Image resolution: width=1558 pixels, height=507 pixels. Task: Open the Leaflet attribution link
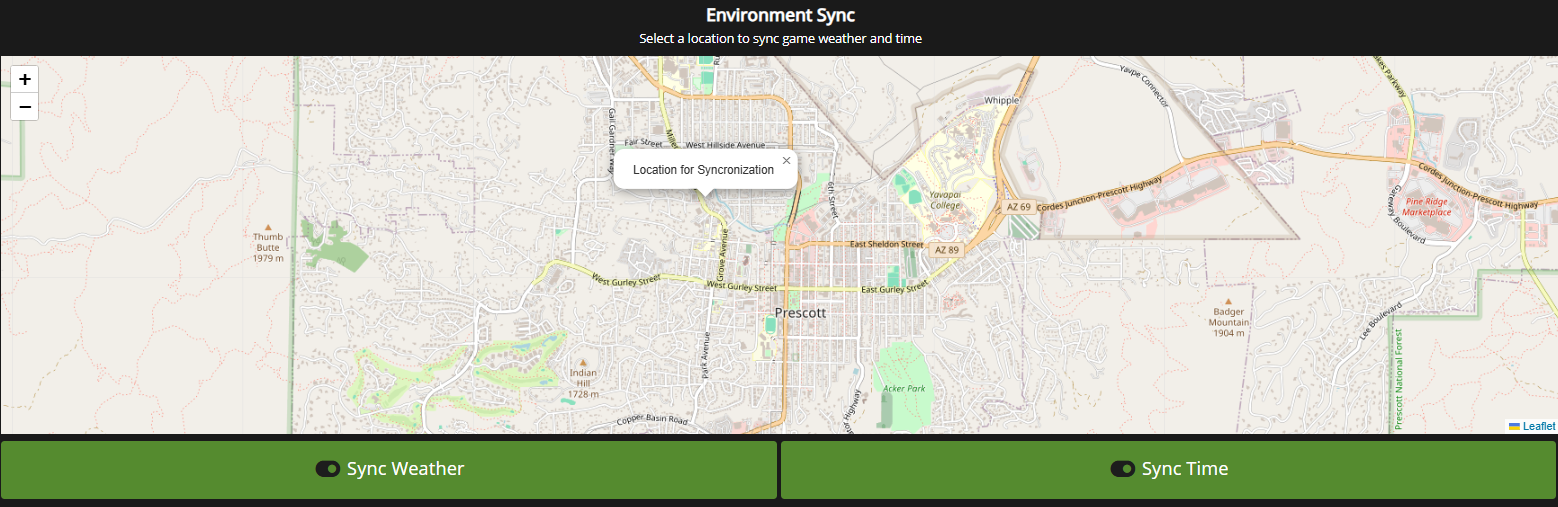pos(1538,426)
